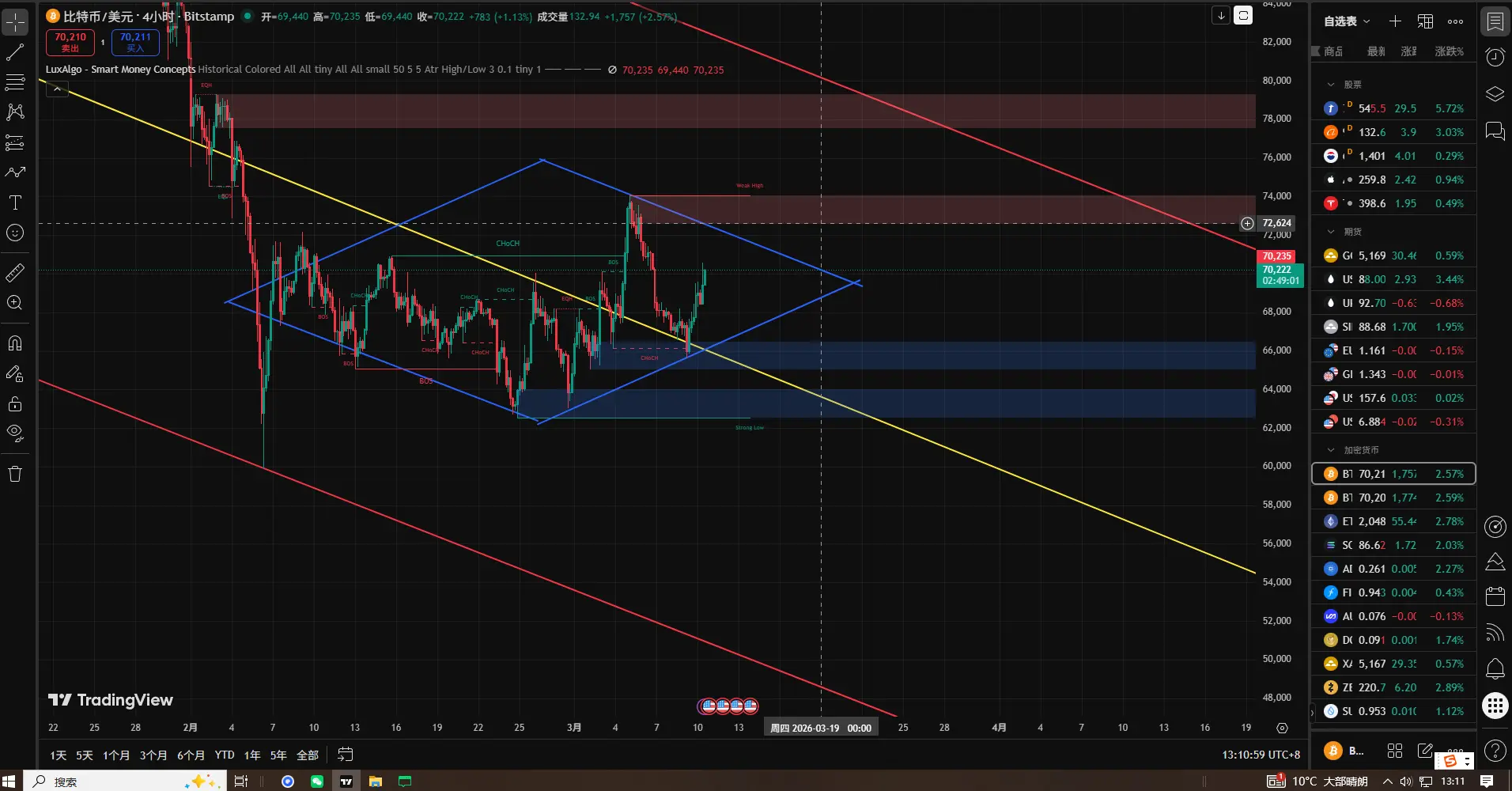
Task: Open the forecasting and measurement tools
Action: tap(15, 142)
